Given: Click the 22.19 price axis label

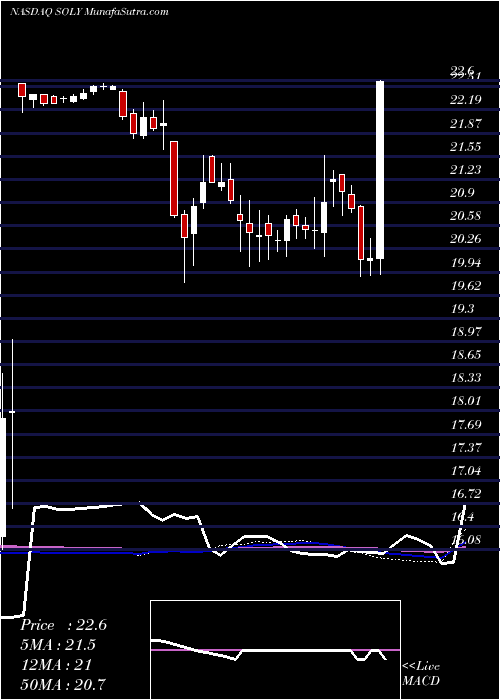Looking at the screenshot, I should click(x=466, y=100).
